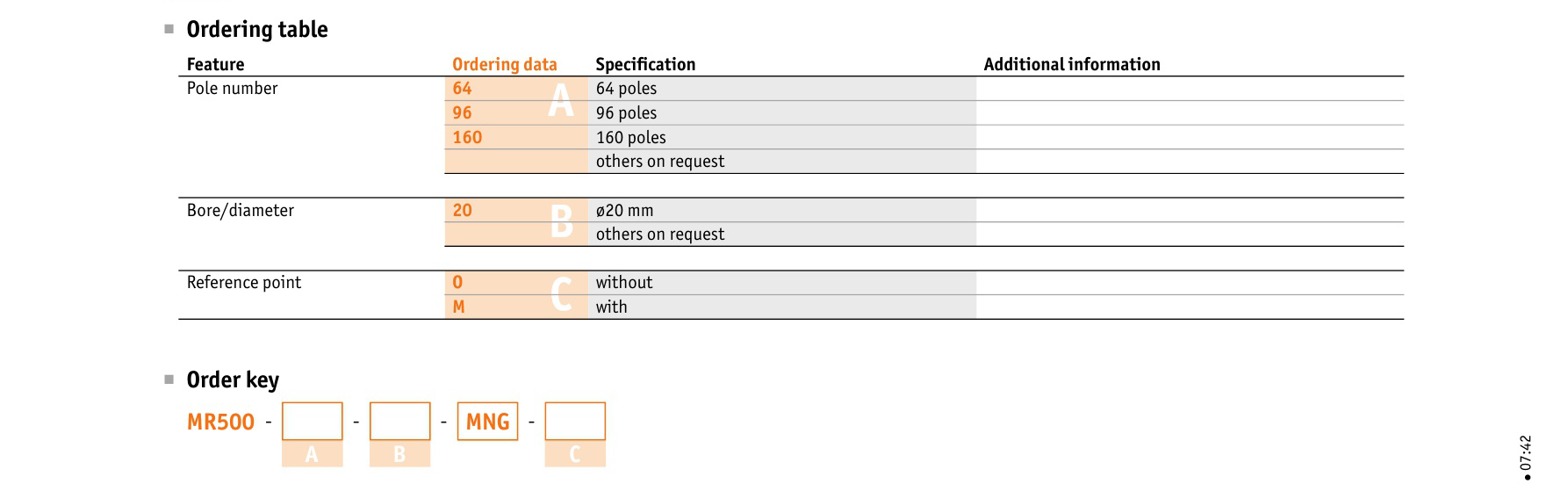Select ordering code M for reference point
This screenshot has width=1568, height=484.
pyautogui.click(x=458, y=307)
